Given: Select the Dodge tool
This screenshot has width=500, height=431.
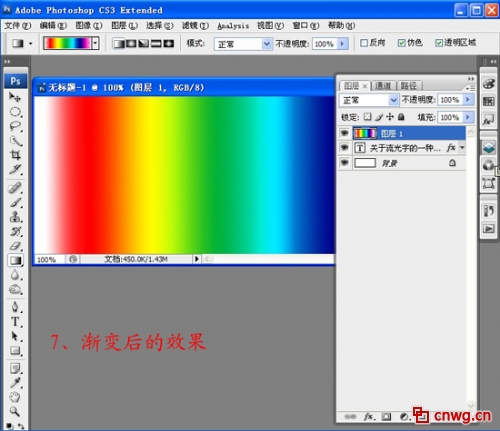Looking at the screenshot, I should point(15,289).
